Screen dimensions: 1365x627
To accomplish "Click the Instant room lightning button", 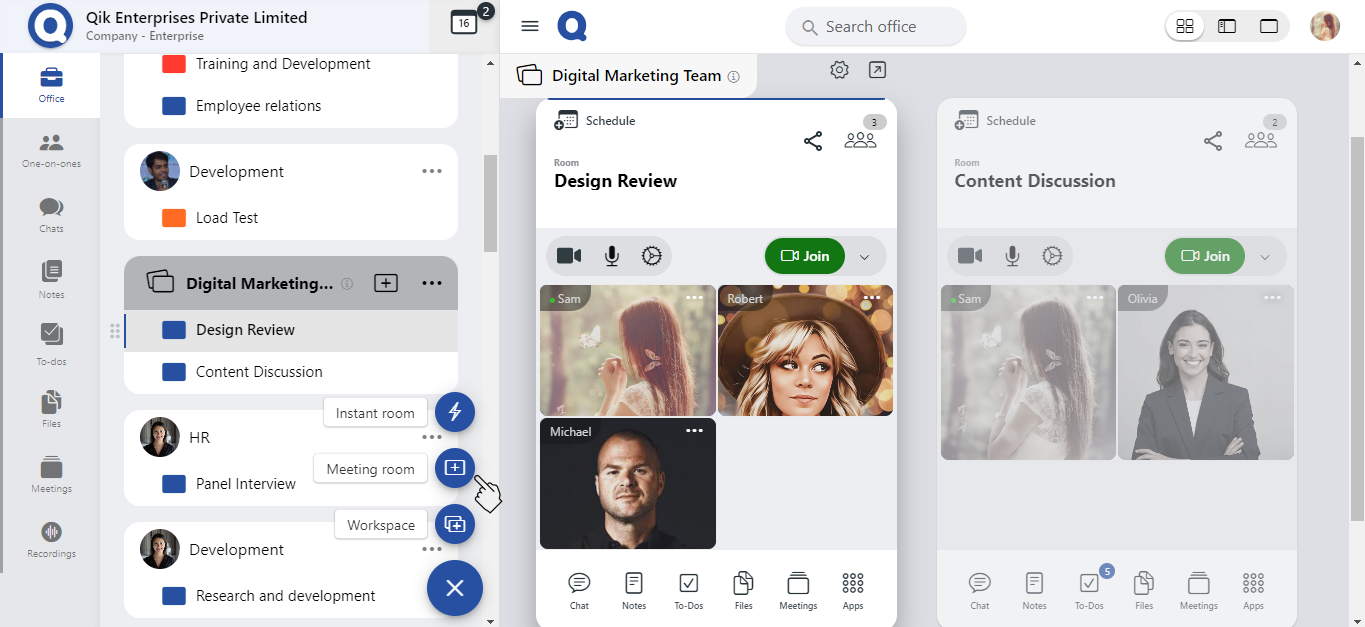I will coord(454,412).
